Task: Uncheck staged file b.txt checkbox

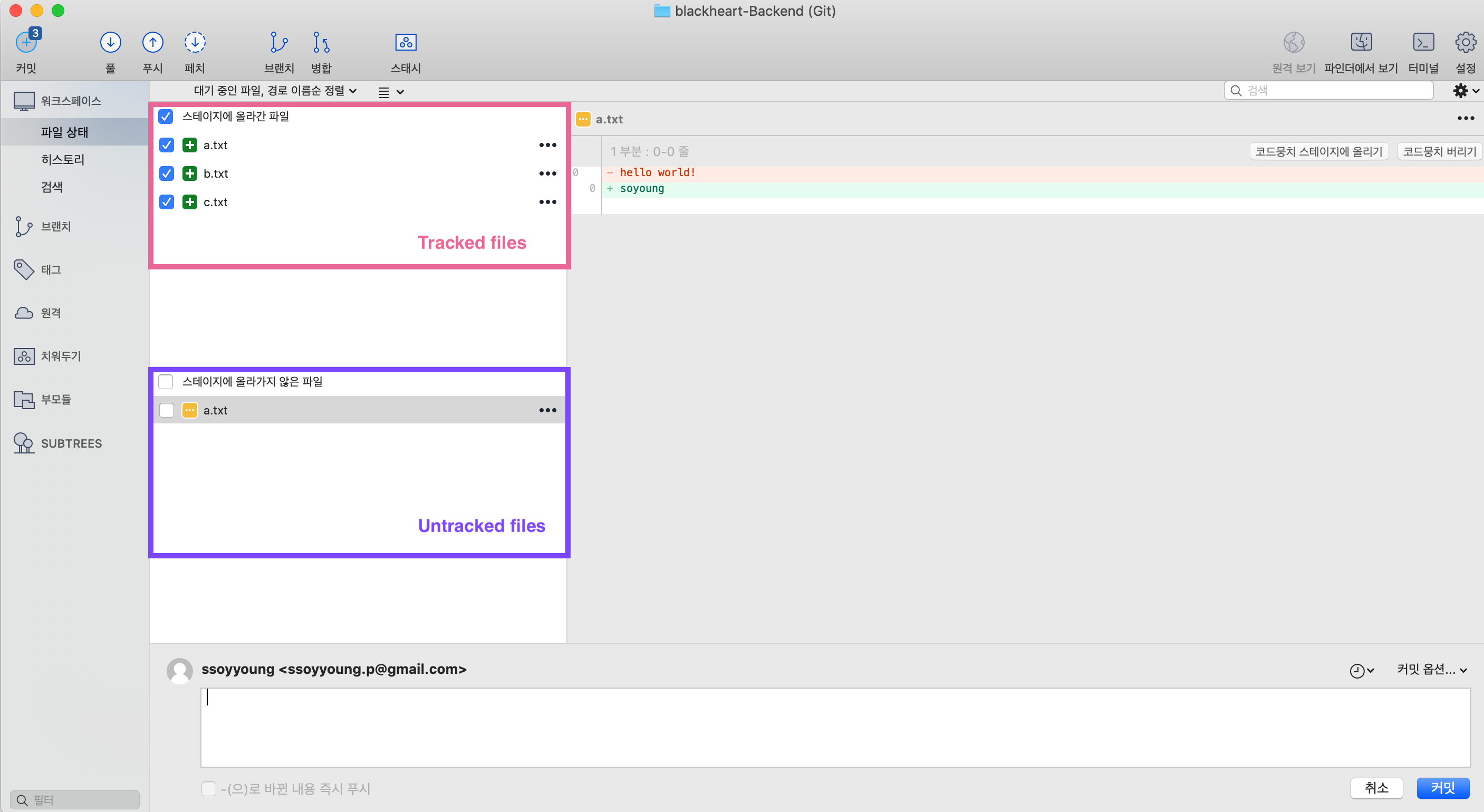Action: click(167, 173)
